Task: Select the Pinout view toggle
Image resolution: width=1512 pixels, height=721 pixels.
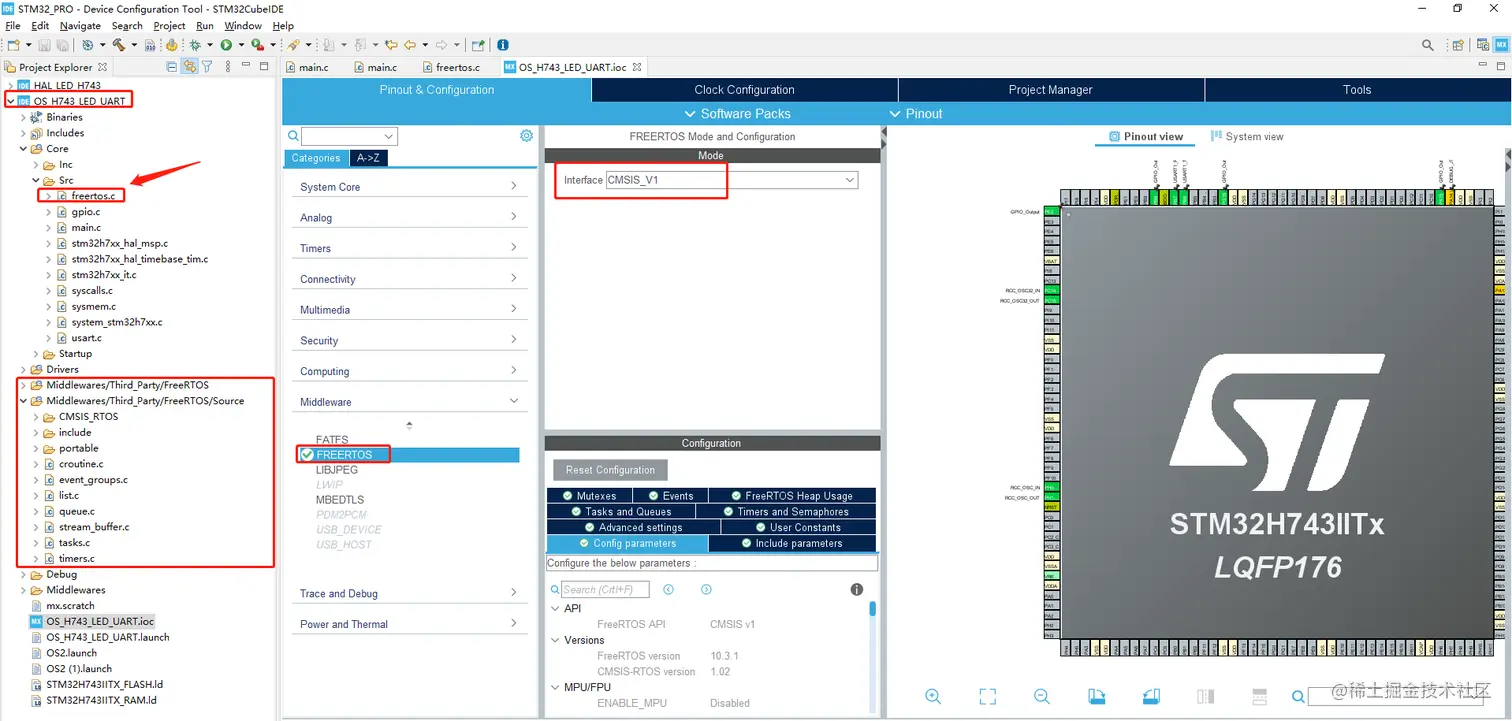Action: pyautogui.click(x=1146, y=137)
